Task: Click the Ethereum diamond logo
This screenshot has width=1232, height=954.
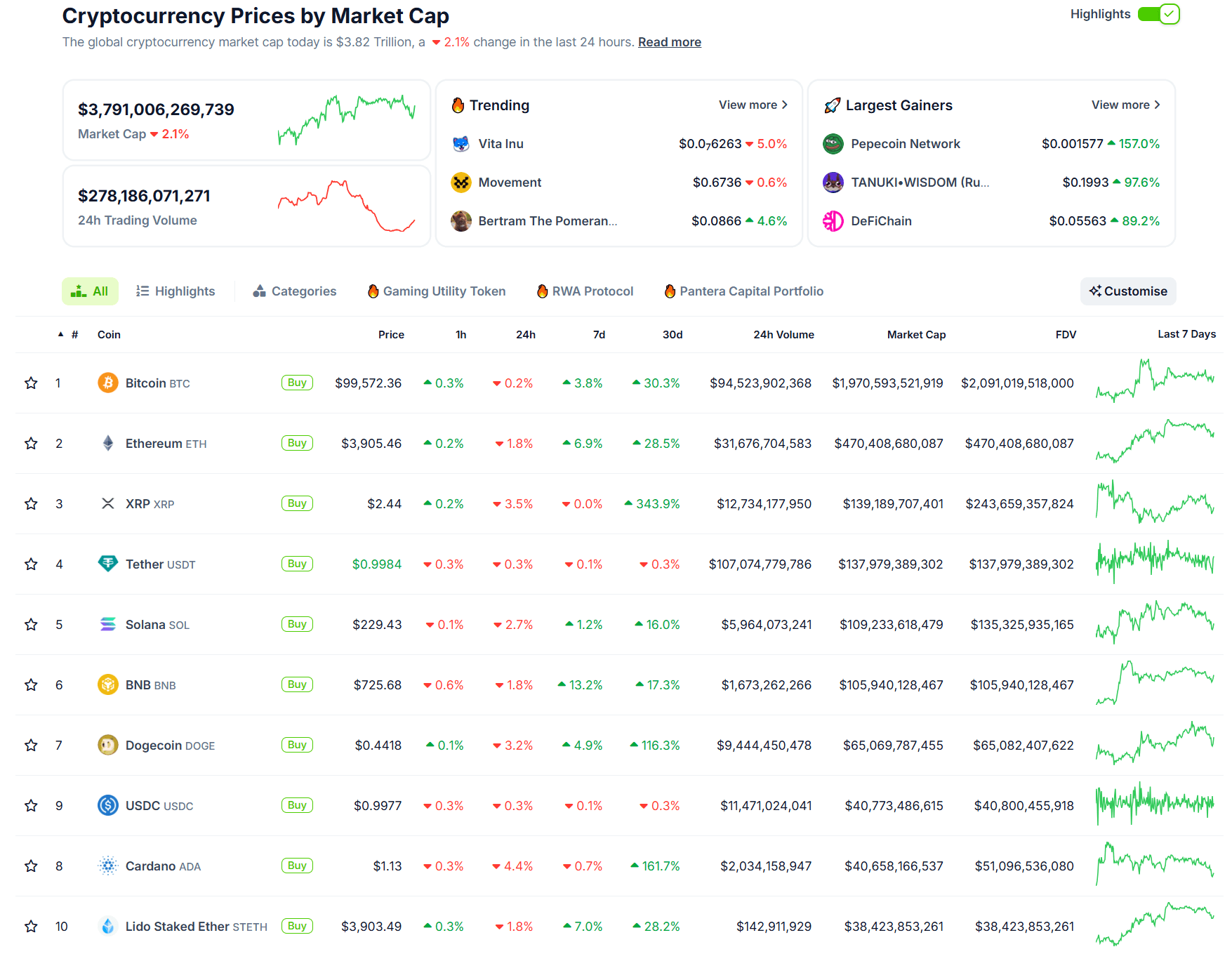Action: tap(107, 443)
